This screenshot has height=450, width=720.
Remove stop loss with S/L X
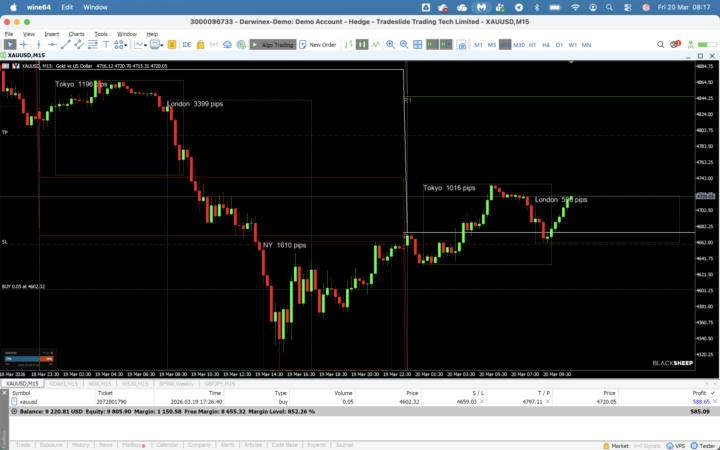point(482,402)
